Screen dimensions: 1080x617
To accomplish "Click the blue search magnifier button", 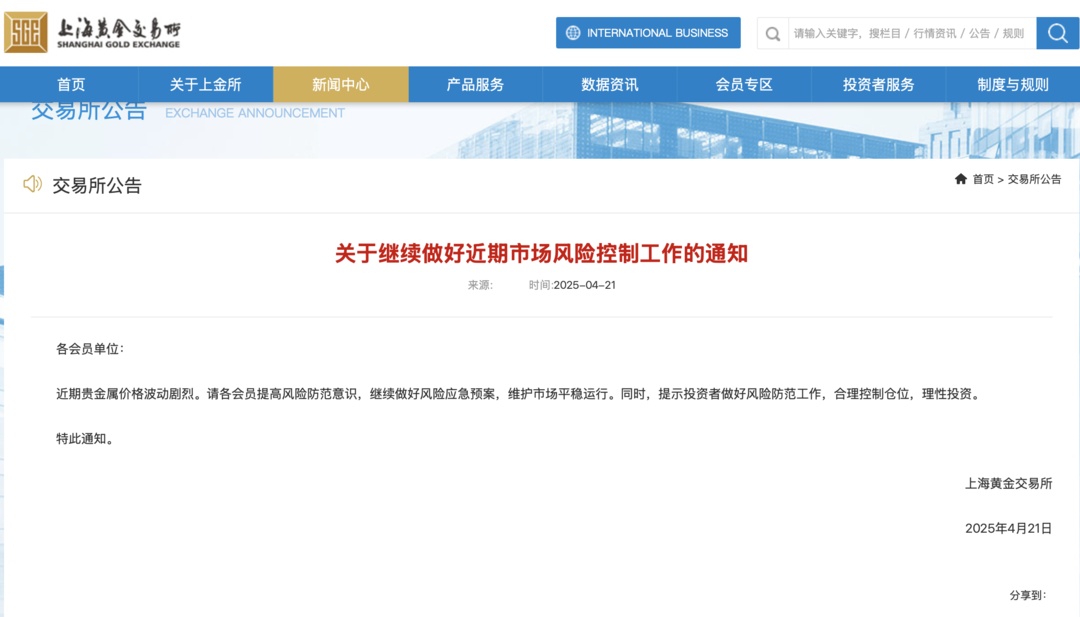I will [x=1057, y=33].
